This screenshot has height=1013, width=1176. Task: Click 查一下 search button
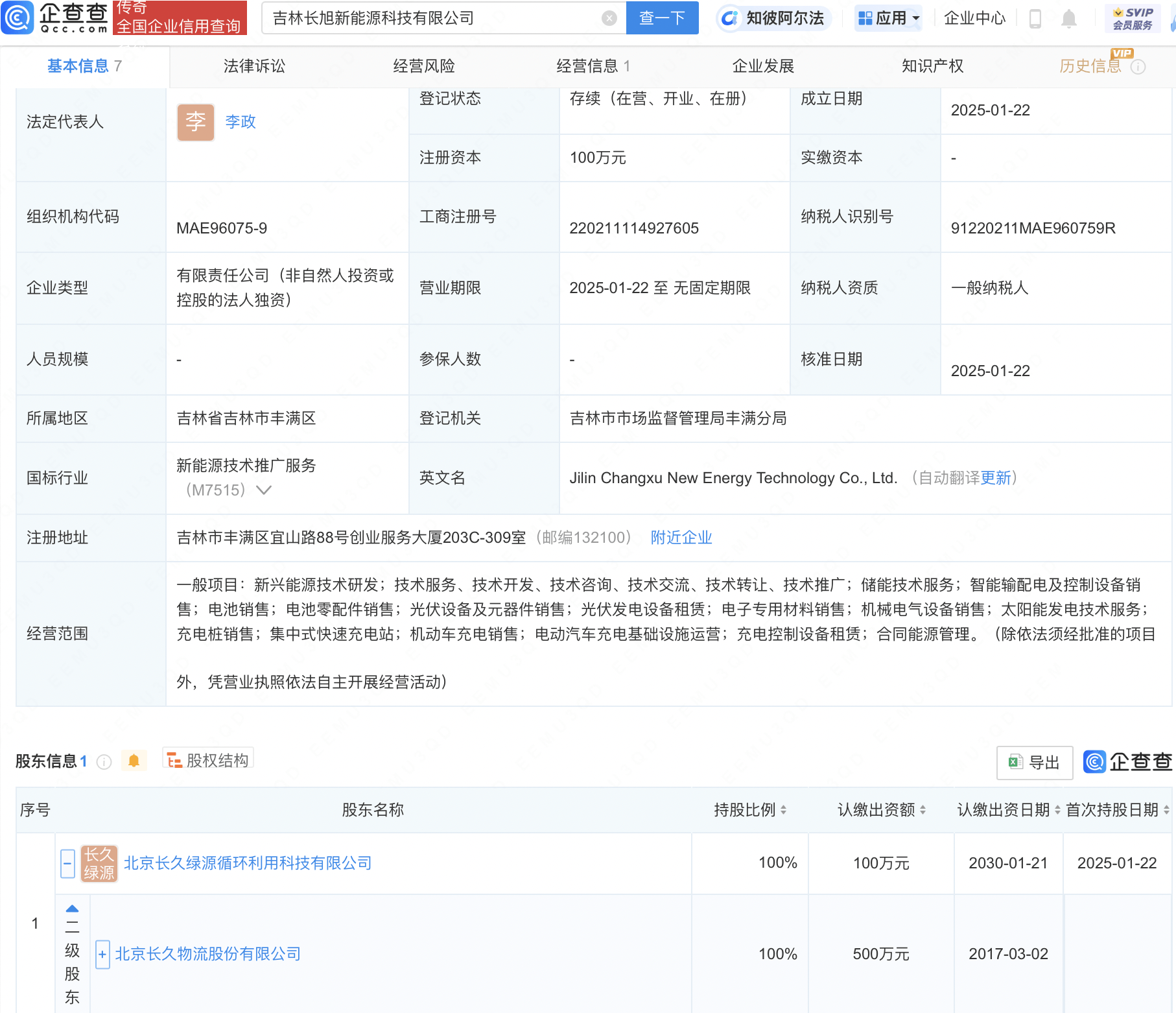tap(662, 18)
